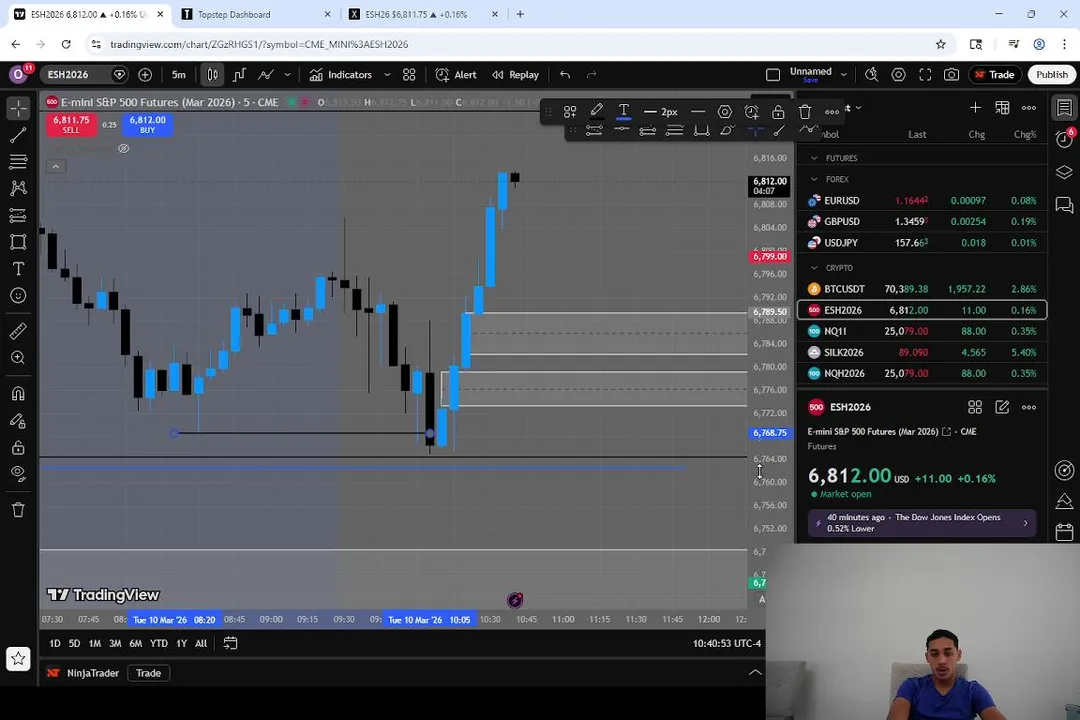Screen dimensions: 1080x720
Task: Click the blue BUY 6,812.00 button
Action: (x=147, y=124)
